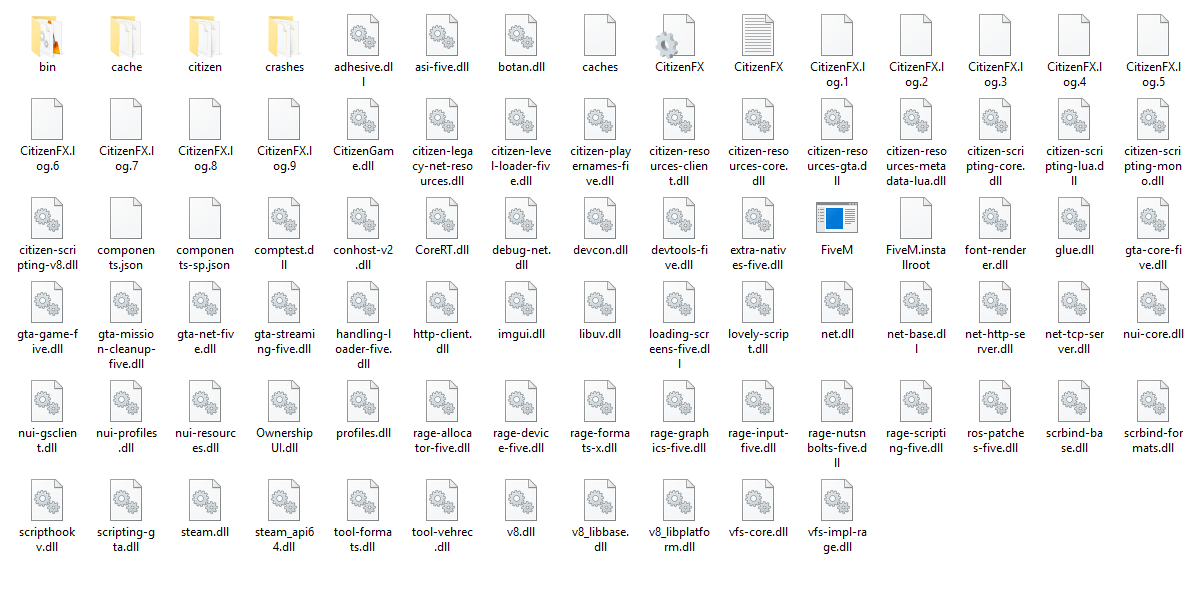The image size is (1202, 601).
Task: Select the libuv.dll file icon
Action: (601, 302)
